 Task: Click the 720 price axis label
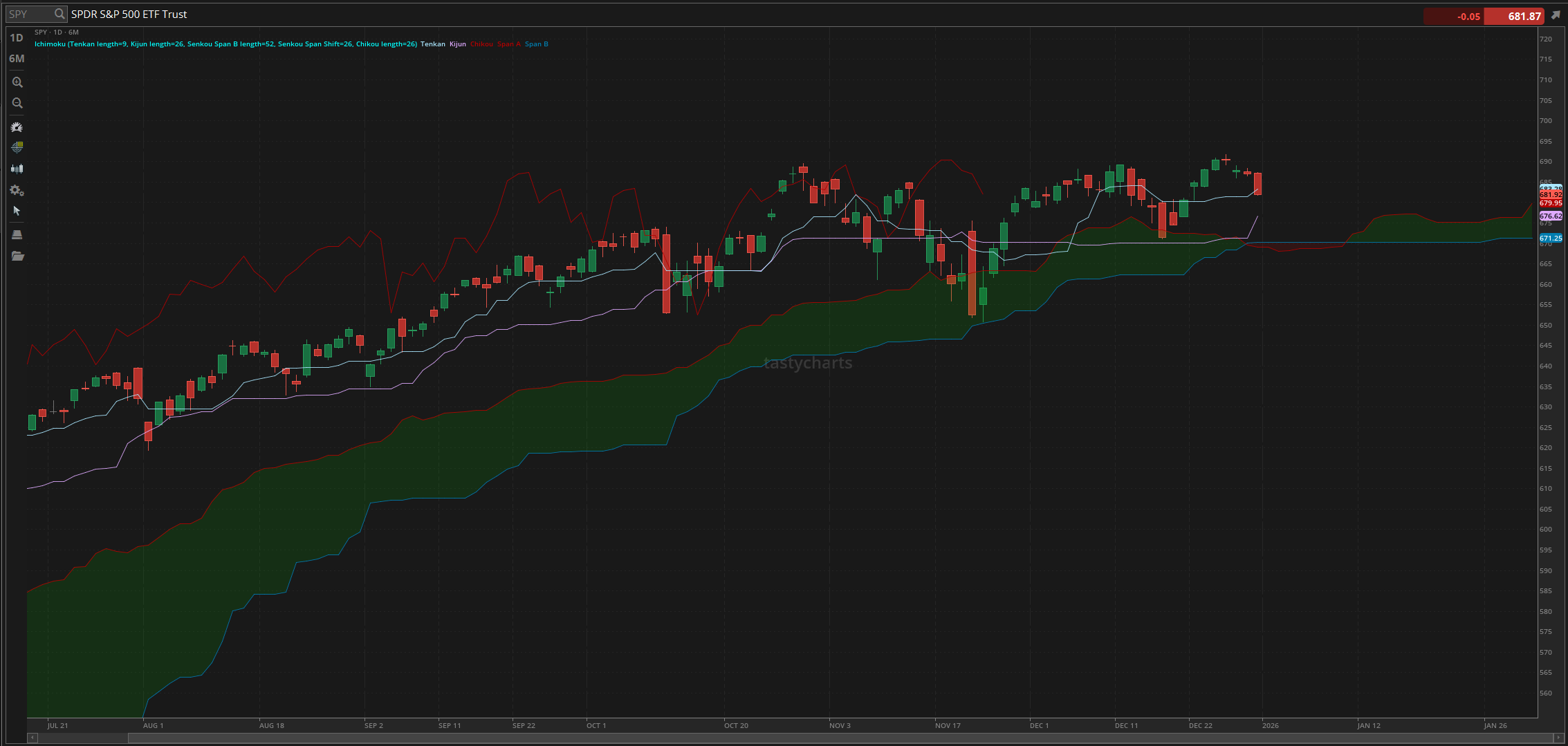tap(1545, 39)
